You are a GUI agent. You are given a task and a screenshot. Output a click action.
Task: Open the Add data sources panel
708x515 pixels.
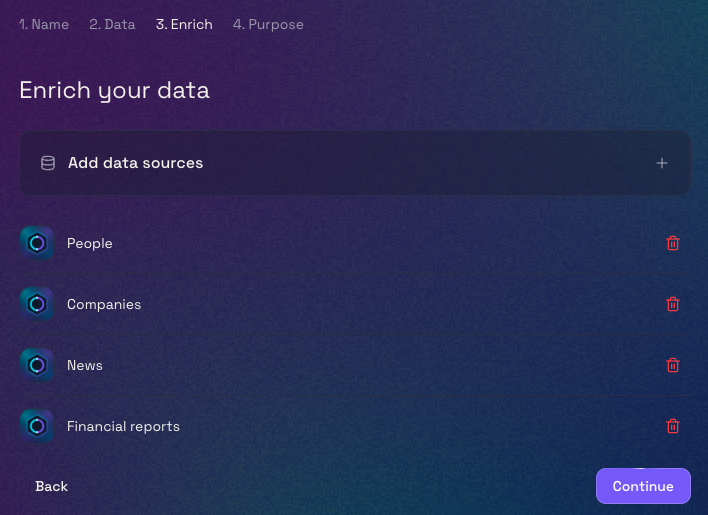coord(355,163)
